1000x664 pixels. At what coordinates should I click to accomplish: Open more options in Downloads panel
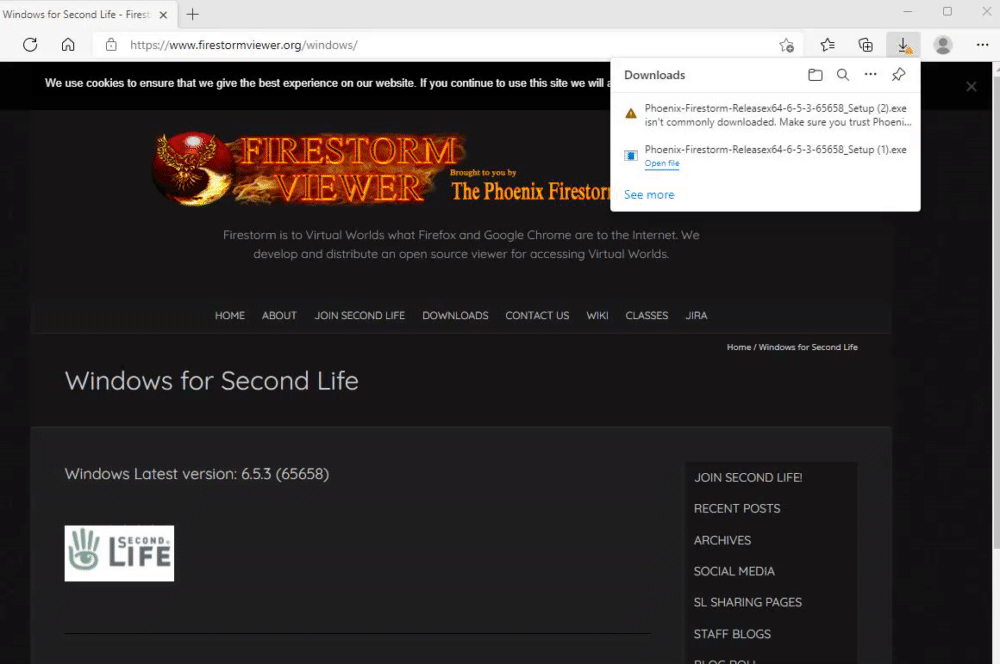[871, 75]
